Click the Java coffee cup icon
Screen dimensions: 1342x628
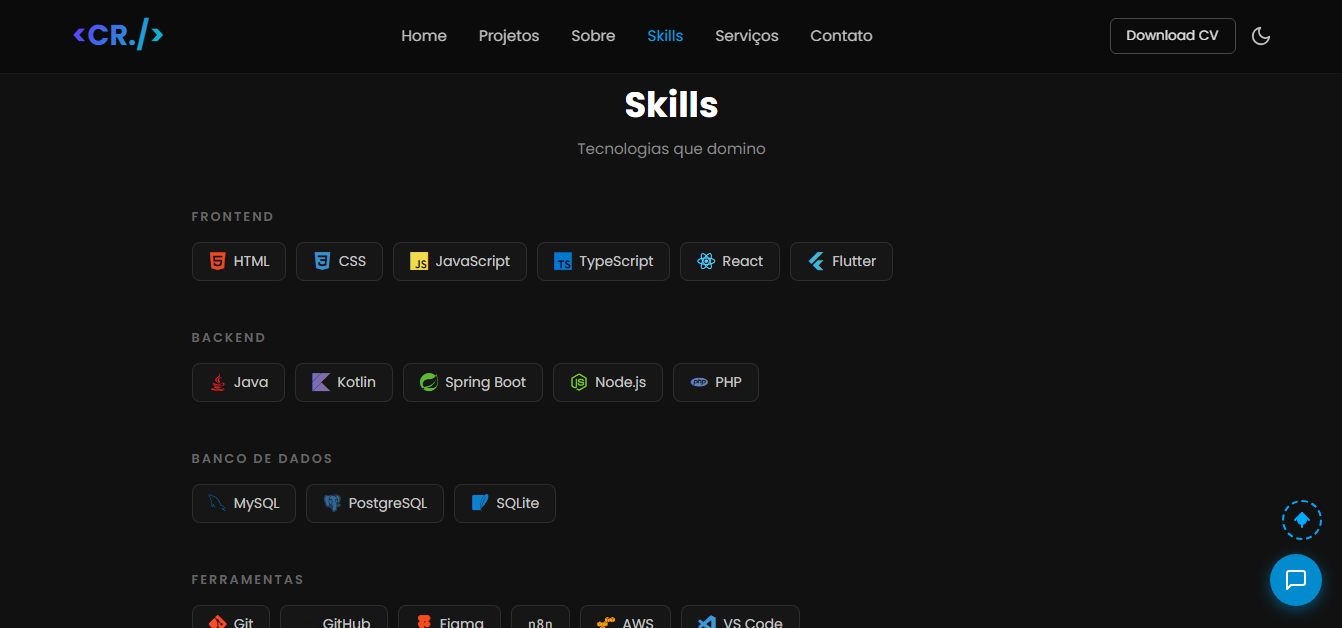tap(217, 383)
